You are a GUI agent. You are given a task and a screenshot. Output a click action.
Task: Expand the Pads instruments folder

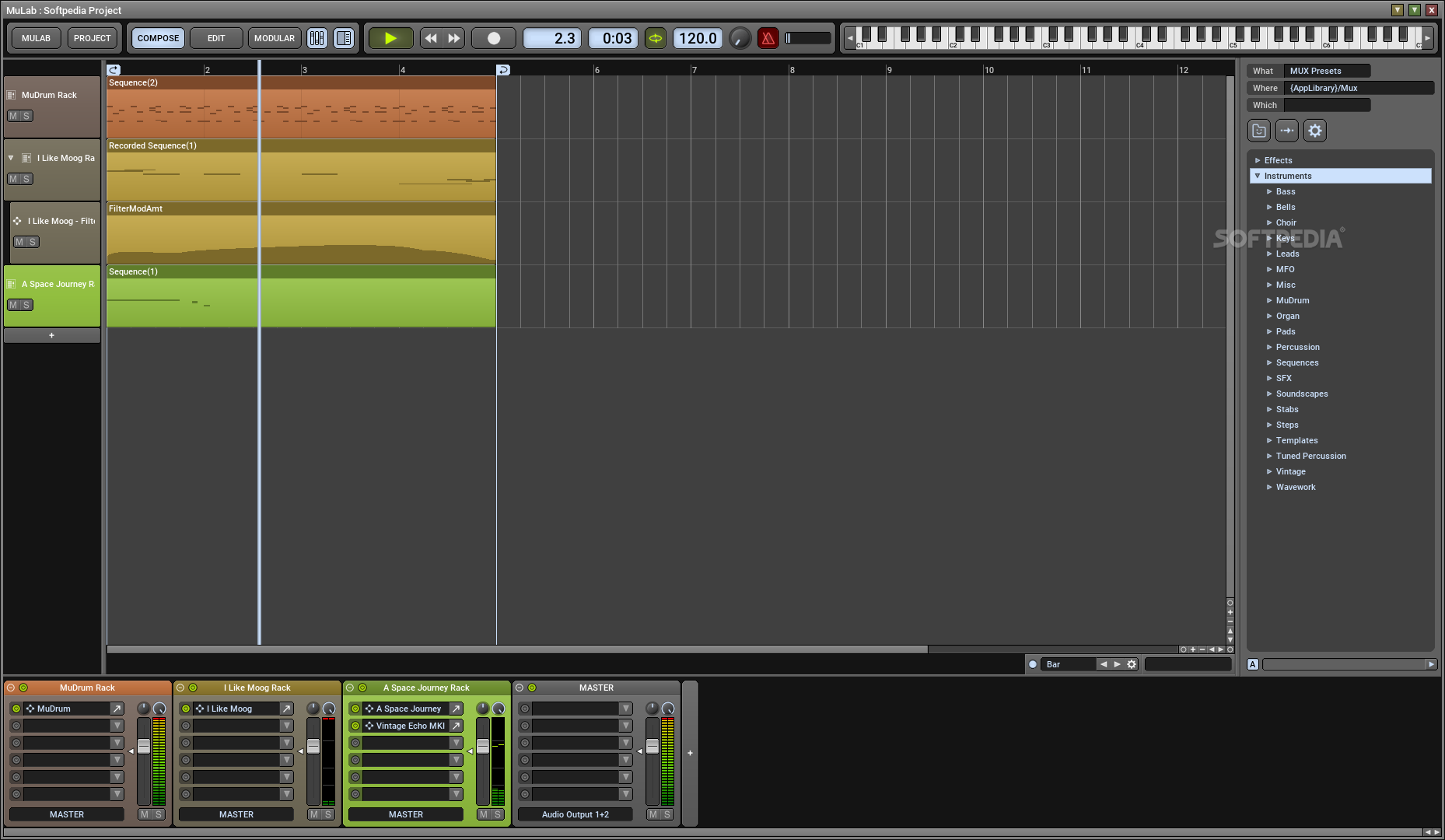(x=1269, y=331)
